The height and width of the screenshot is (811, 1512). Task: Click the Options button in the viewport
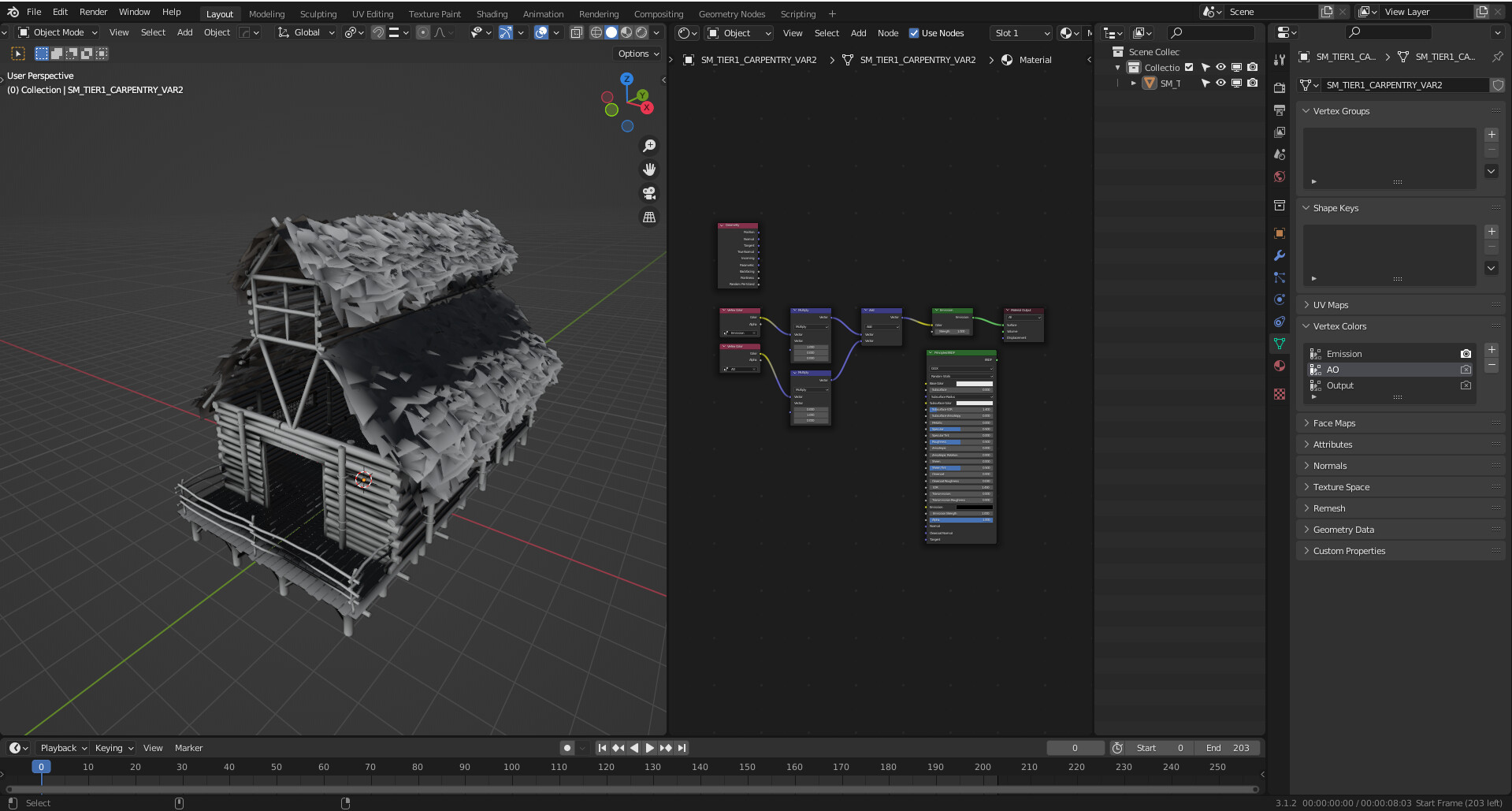(636, 54)
